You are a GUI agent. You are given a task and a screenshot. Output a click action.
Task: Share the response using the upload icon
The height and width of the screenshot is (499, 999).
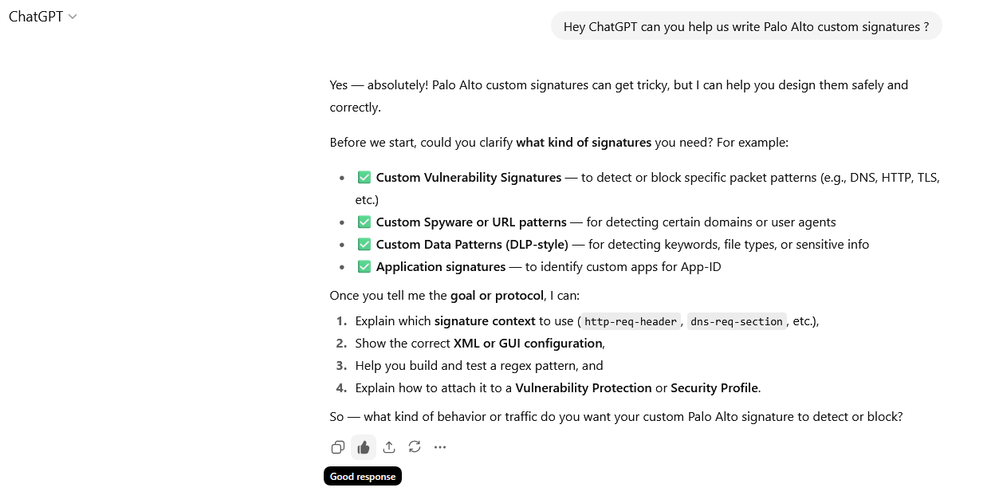pos(389,447)
